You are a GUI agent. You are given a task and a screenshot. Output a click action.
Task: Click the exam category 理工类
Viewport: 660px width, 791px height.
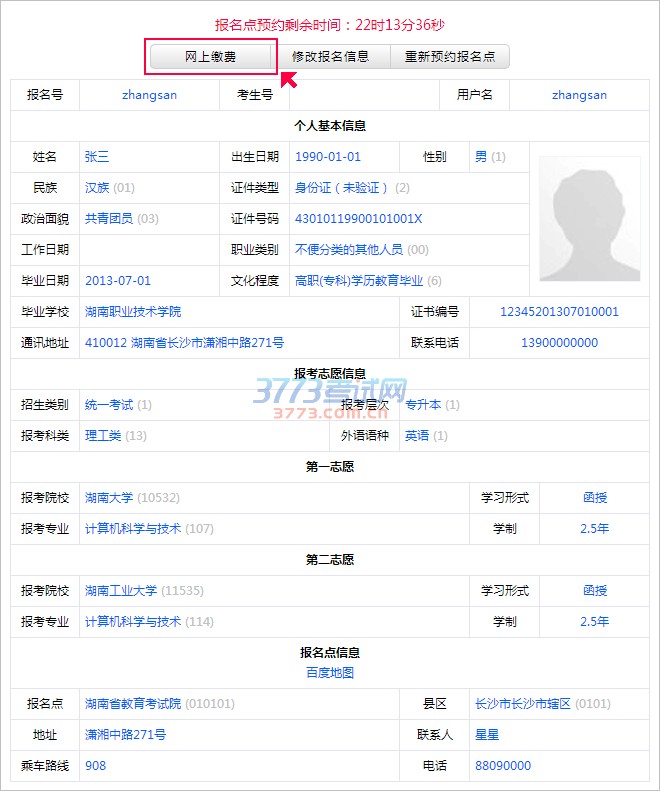(103, 436)
